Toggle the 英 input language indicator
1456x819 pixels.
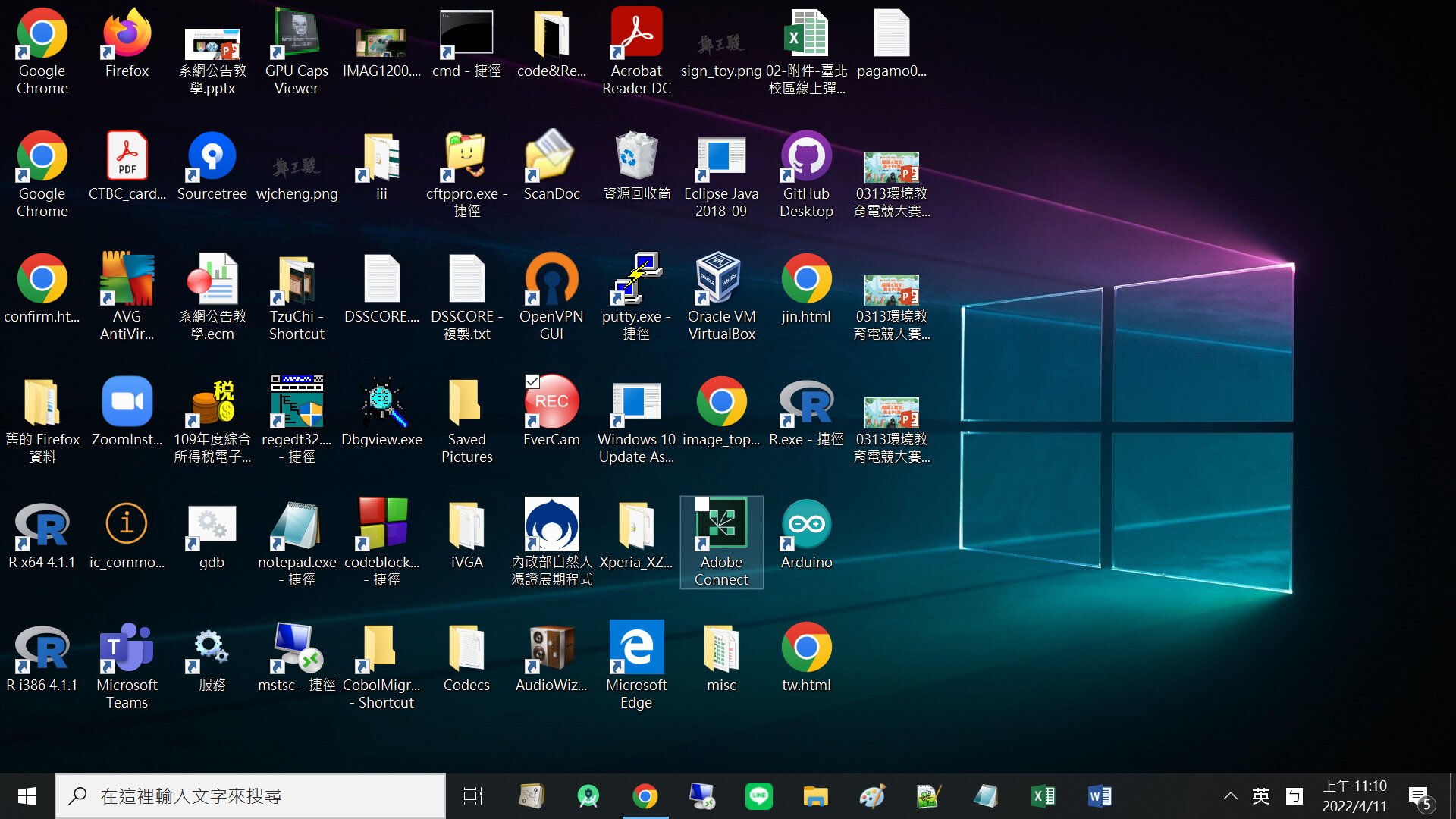coord(1261,796)
